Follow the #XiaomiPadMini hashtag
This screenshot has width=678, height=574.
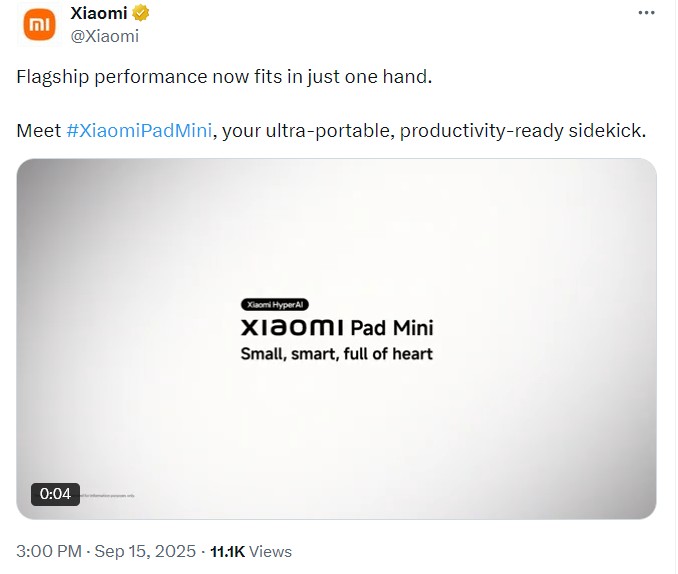[x=139, y=130]
